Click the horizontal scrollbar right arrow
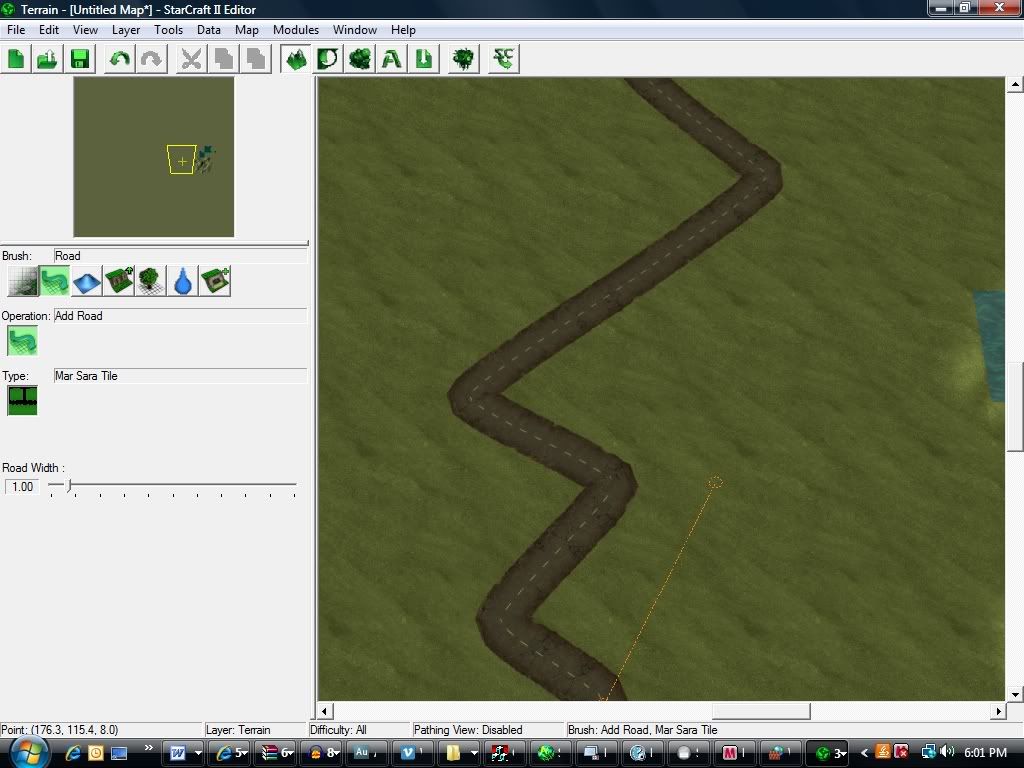The image size is (1024, 768). coord(998,711)
